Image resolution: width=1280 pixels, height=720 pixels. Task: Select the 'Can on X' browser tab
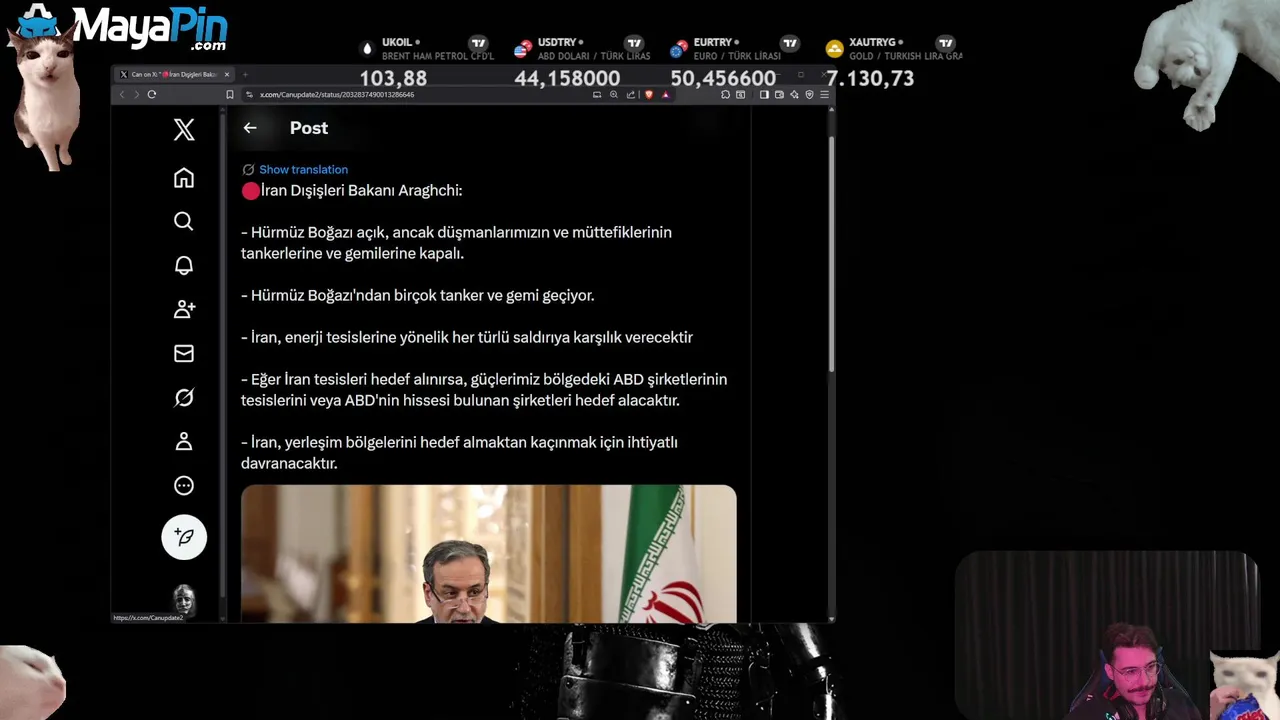pos(172,75)
